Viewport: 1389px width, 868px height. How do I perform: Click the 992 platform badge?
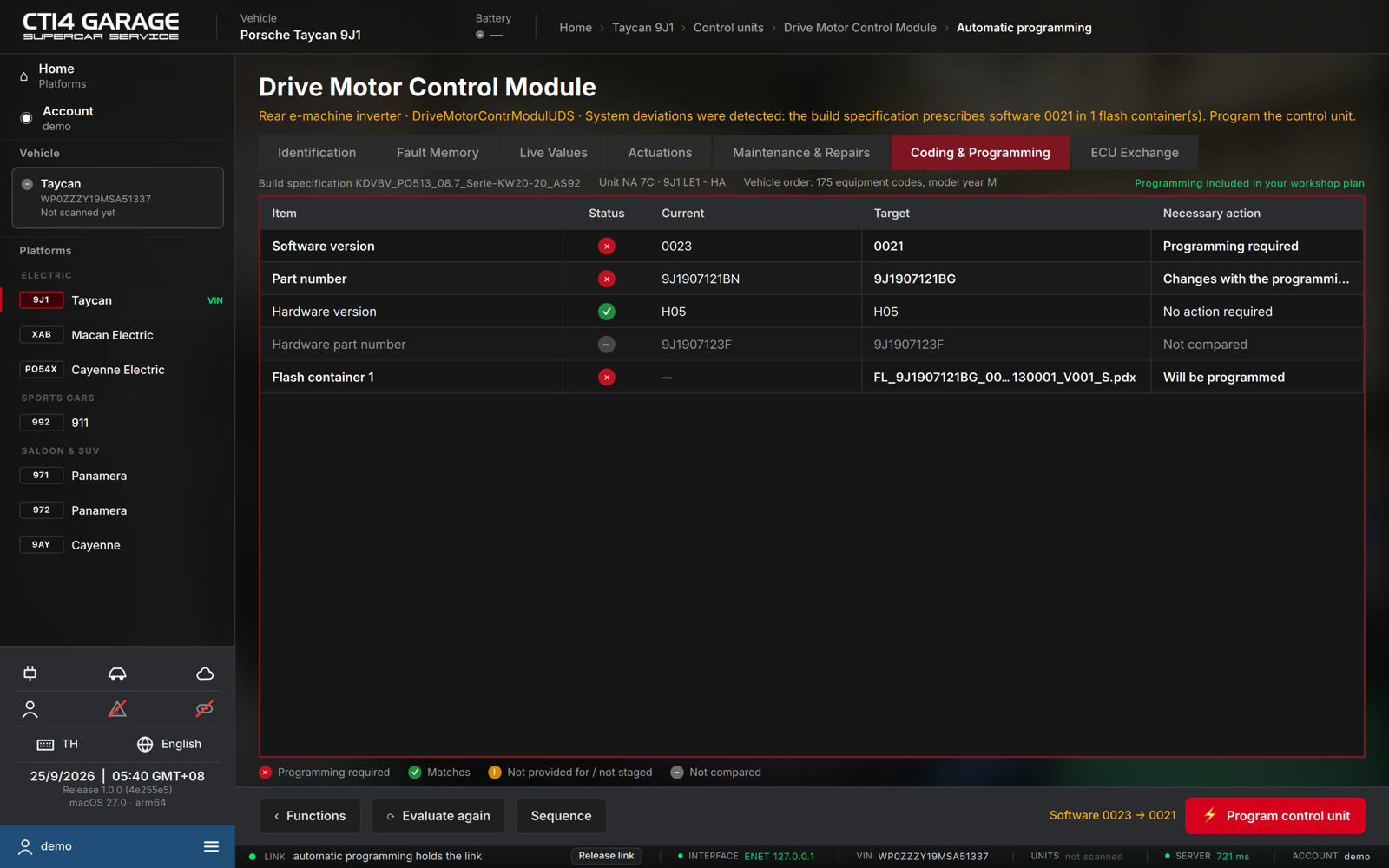[x=41, y=423]
